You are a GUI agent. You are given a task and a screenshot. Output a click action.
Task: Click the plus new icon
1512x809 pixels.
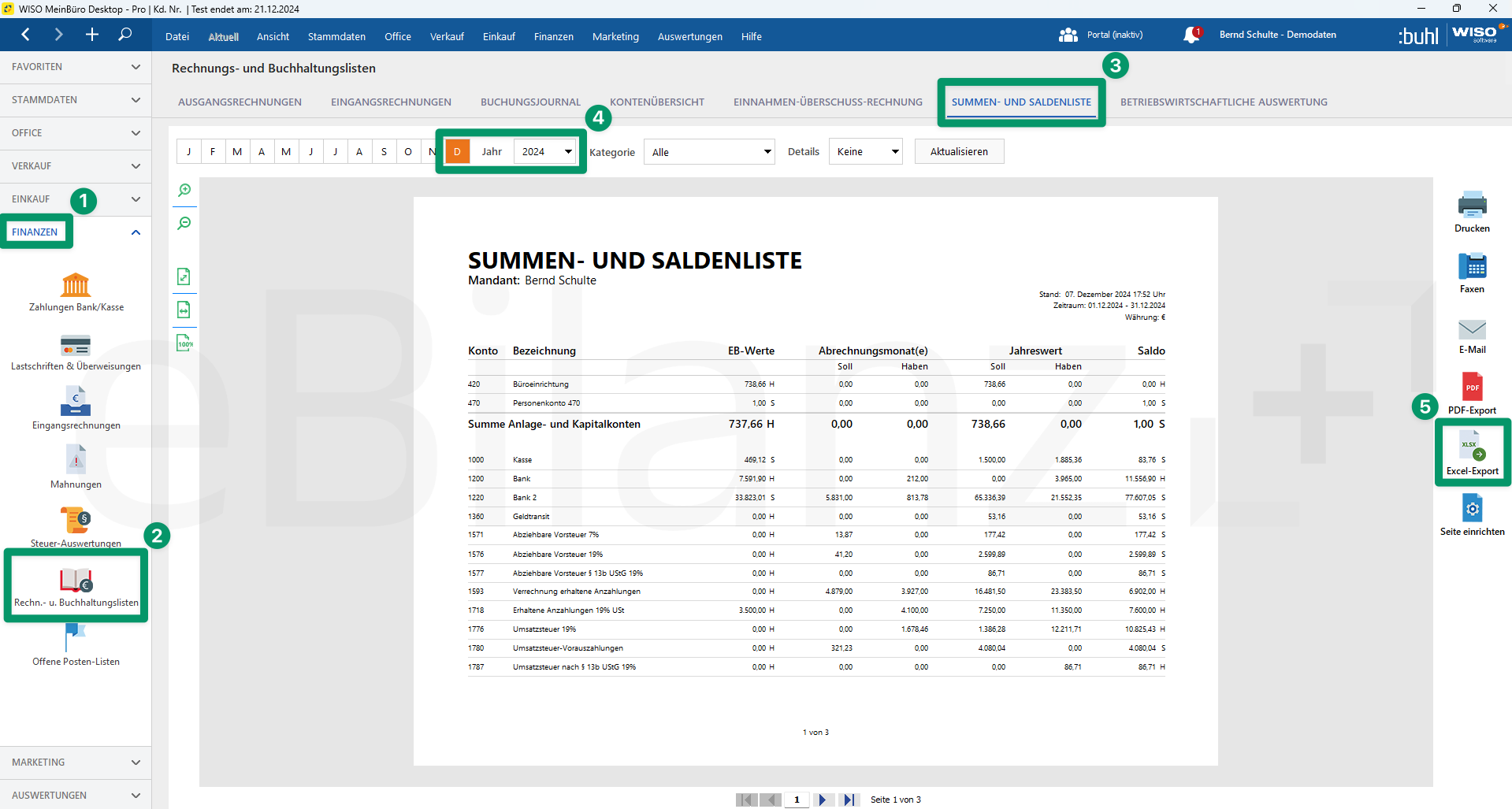[x=92, y=35]
